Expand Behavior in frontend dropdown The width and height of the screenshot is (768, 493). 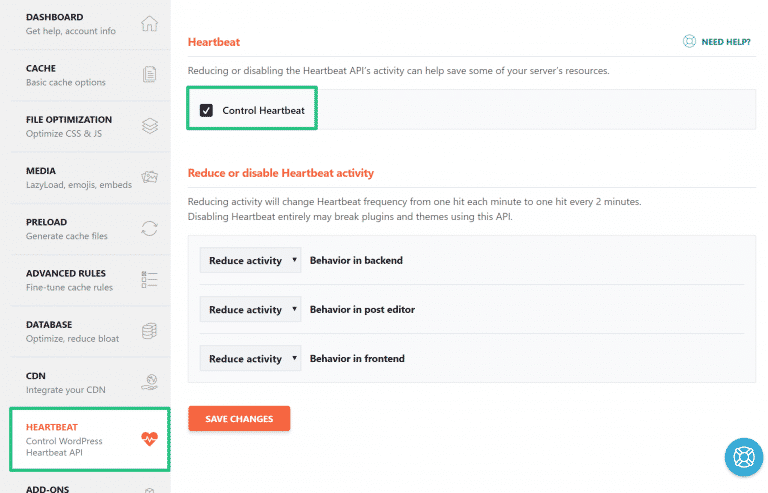pos(250,359)
